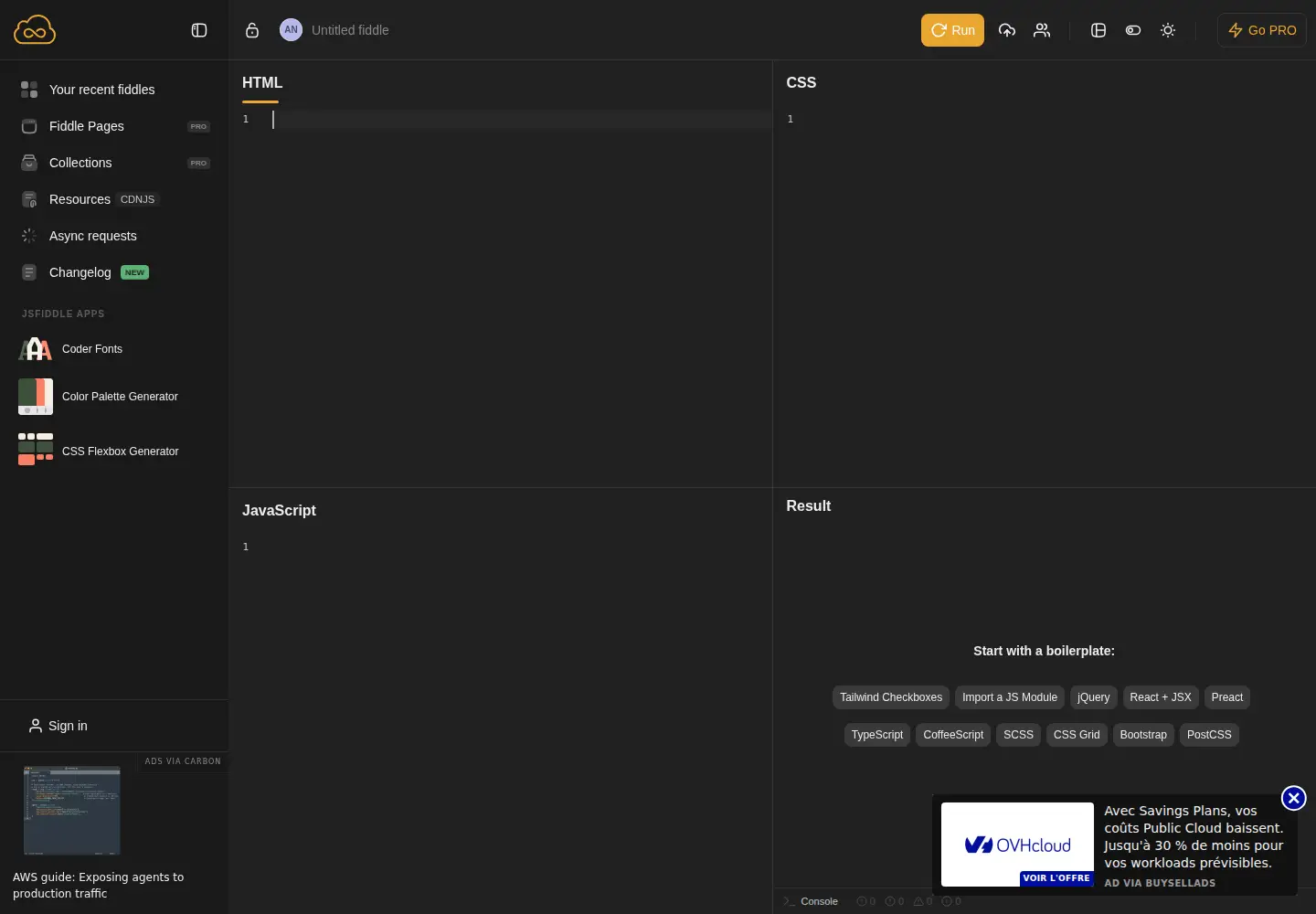Open collaboration via the people icon

coord(1042,30)
